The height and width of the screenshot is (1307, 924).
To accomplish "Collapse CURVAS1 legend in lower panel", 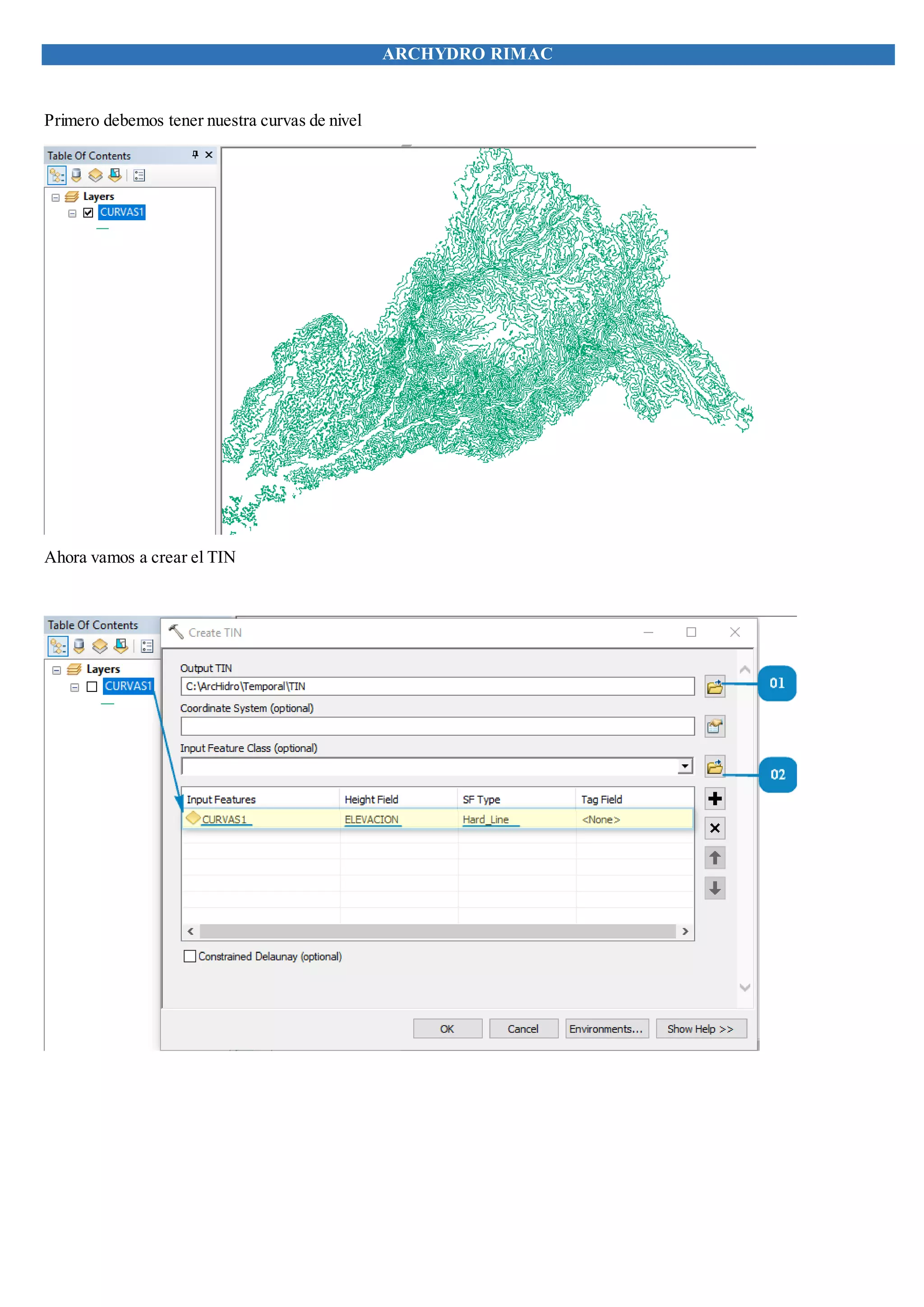I will coord(74,687).
